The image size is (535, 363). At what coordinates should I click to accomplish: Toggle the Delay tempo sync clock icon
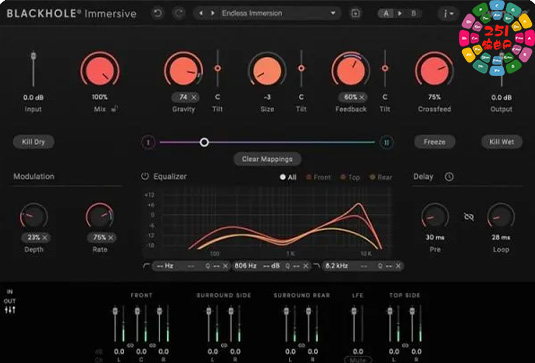[449, 177]
